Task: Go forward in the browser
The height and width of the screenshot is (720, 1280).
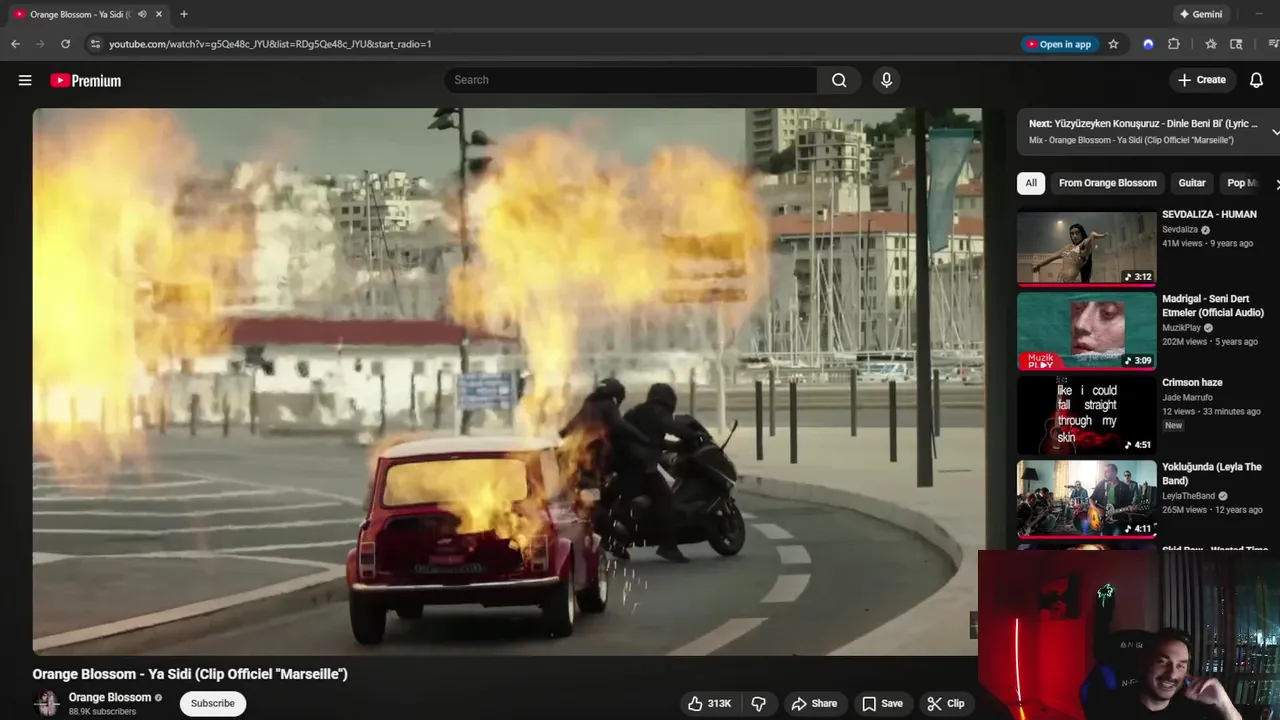Action: pos(40,44)
